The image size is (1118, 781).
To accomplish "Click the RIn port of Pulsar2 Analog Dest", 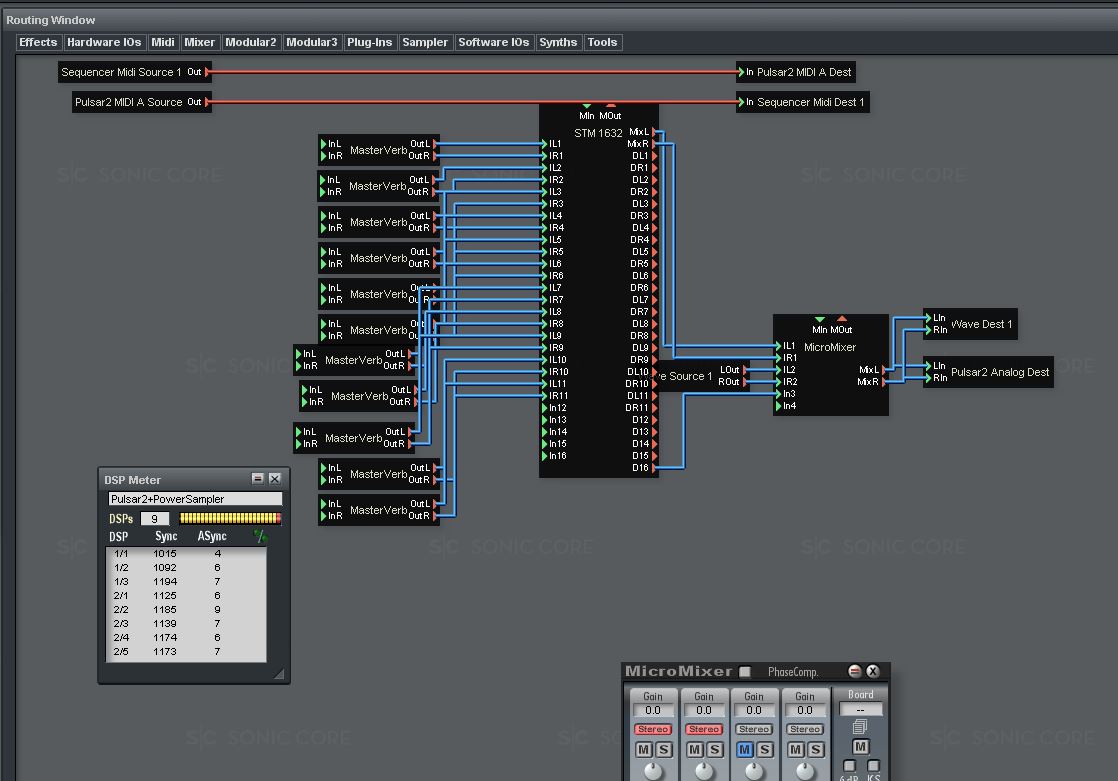I will coord(928,378).
